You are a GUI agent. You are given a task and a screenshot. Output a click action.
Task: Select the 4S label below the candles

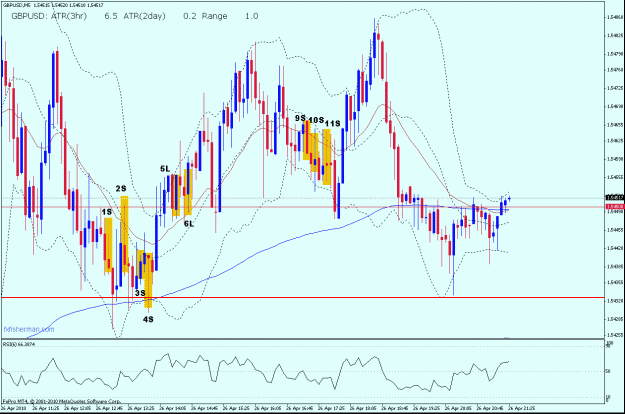tap(148, 319)
